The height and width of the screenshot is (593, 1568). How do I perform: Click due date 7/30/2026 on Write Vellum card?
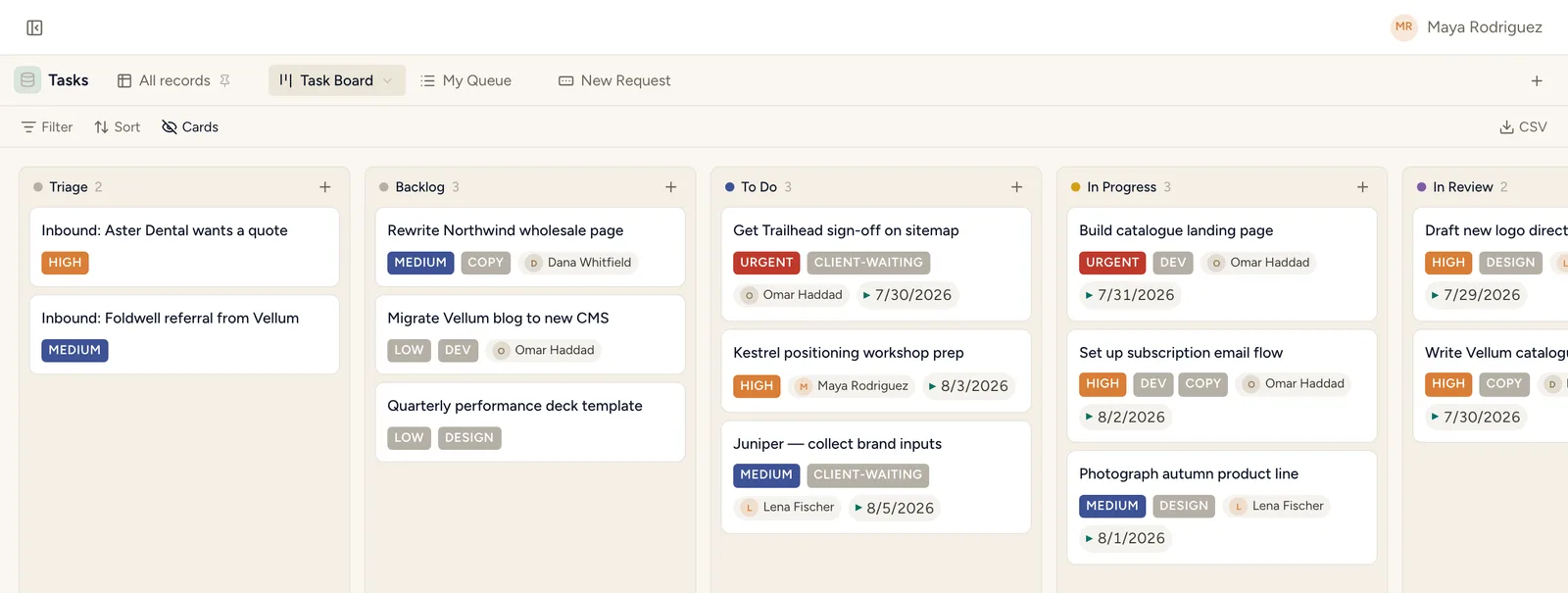pyautogui.click(x=1475, y=417)
